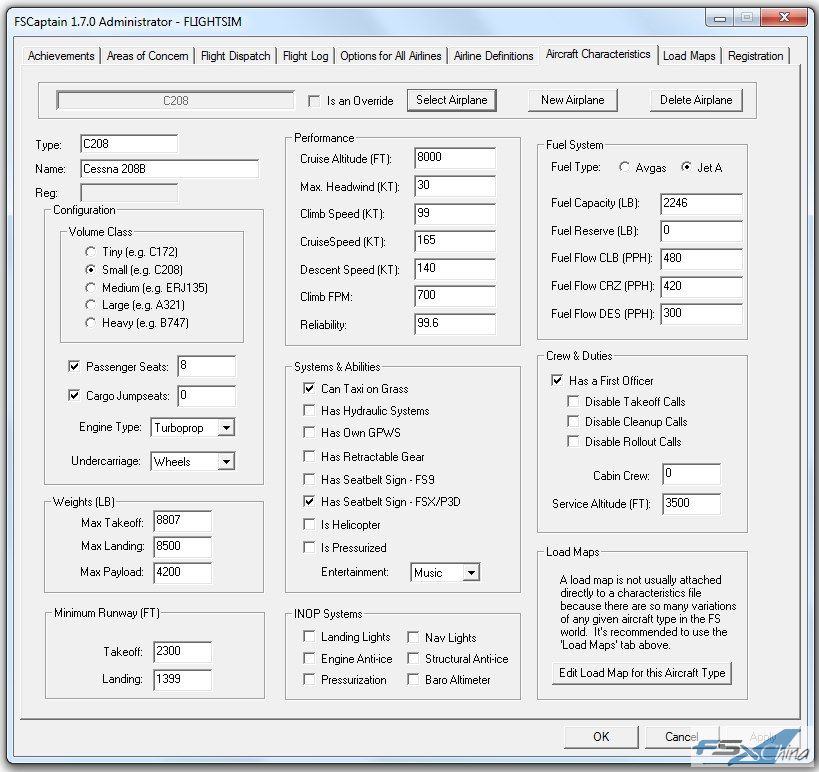Mark Nav Lights as INOP

click(413, 637)
